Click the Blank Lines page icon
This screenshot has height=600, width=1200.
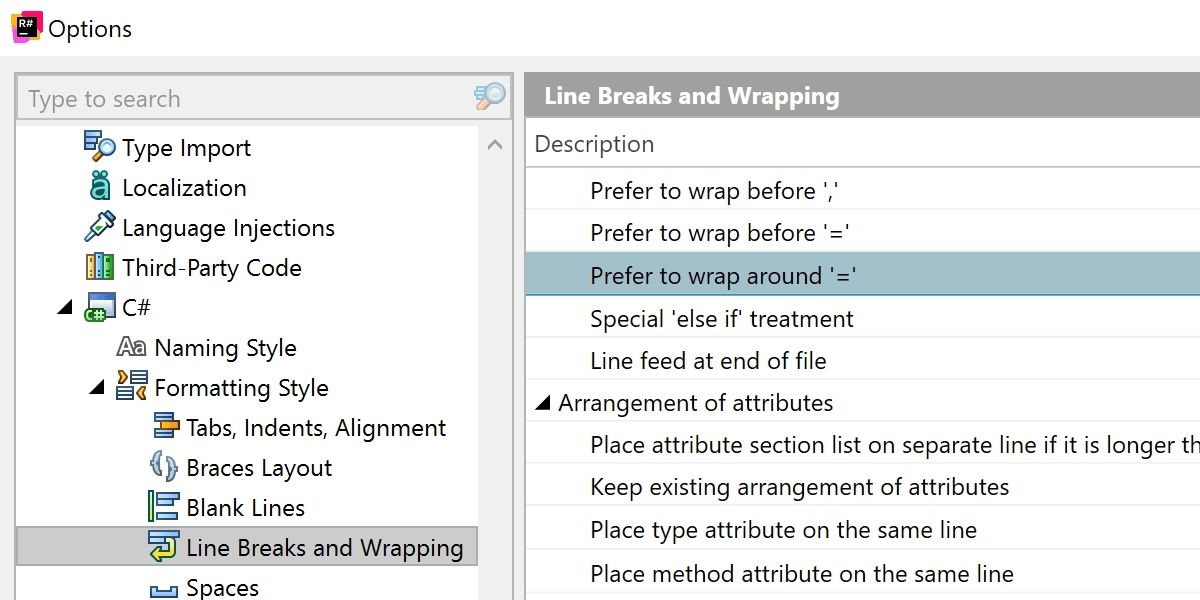[x=165, y=507]
